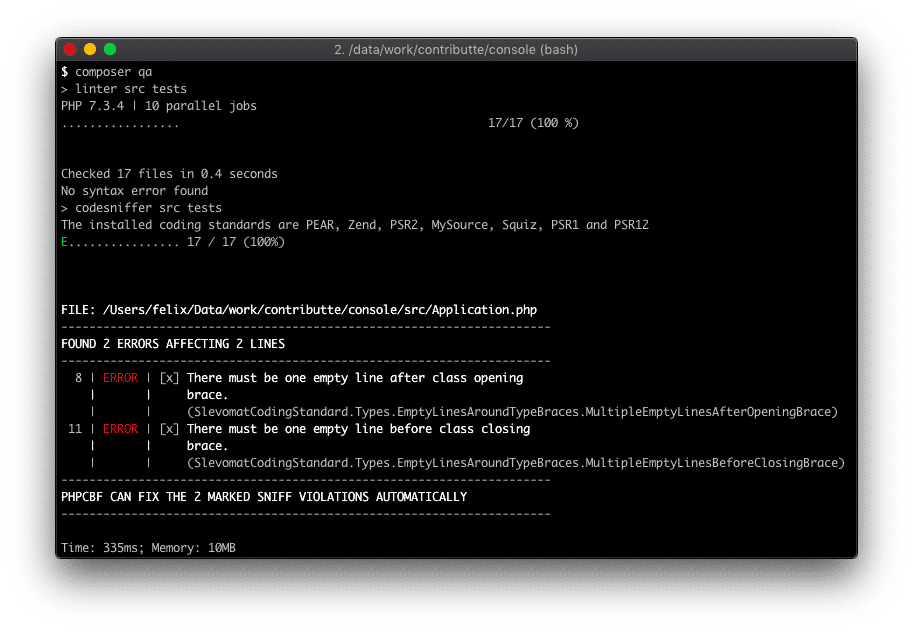The height and width of the screenshot is (632, 913).
Task: Click the Application.php file path
Action: 300,310
